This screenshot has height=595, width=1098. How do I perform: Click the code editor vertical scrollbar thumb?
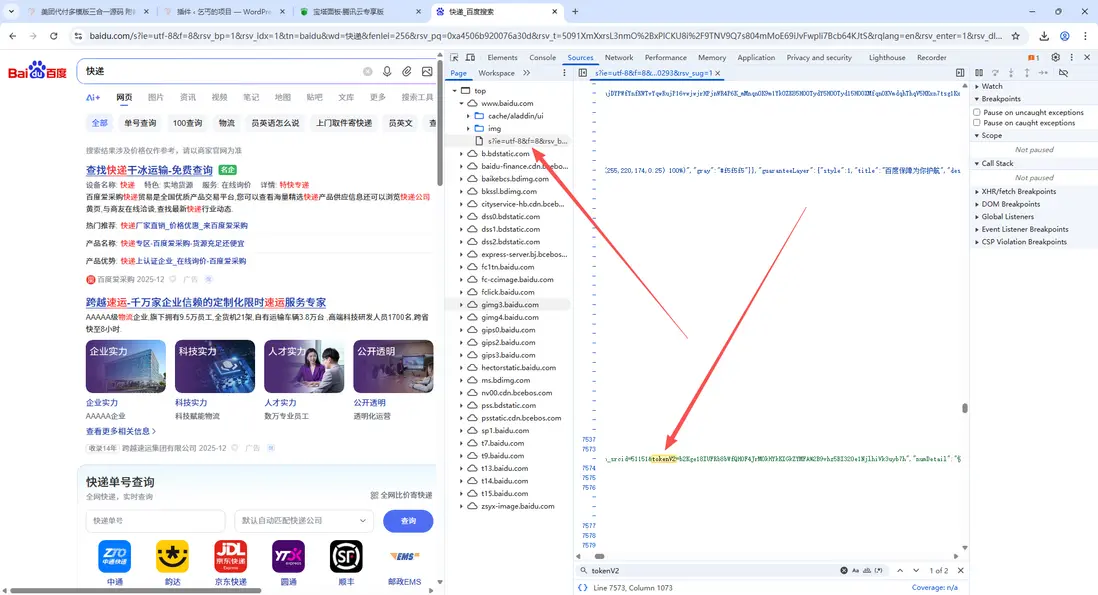[964, 408]
